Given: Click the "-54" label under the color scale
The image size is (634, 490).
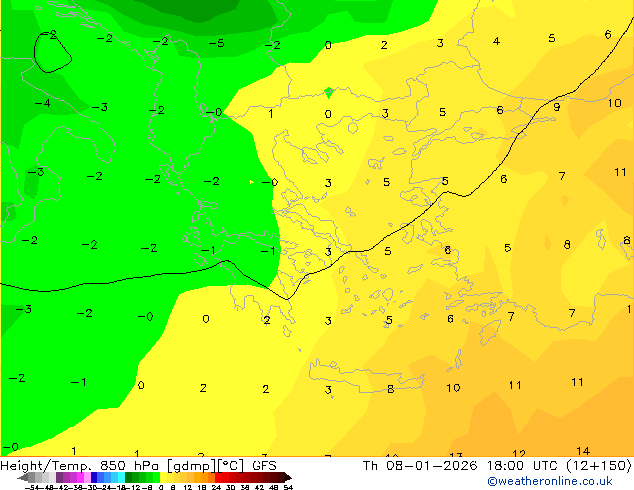Looking at the screenshot, I should coord(32,487).
